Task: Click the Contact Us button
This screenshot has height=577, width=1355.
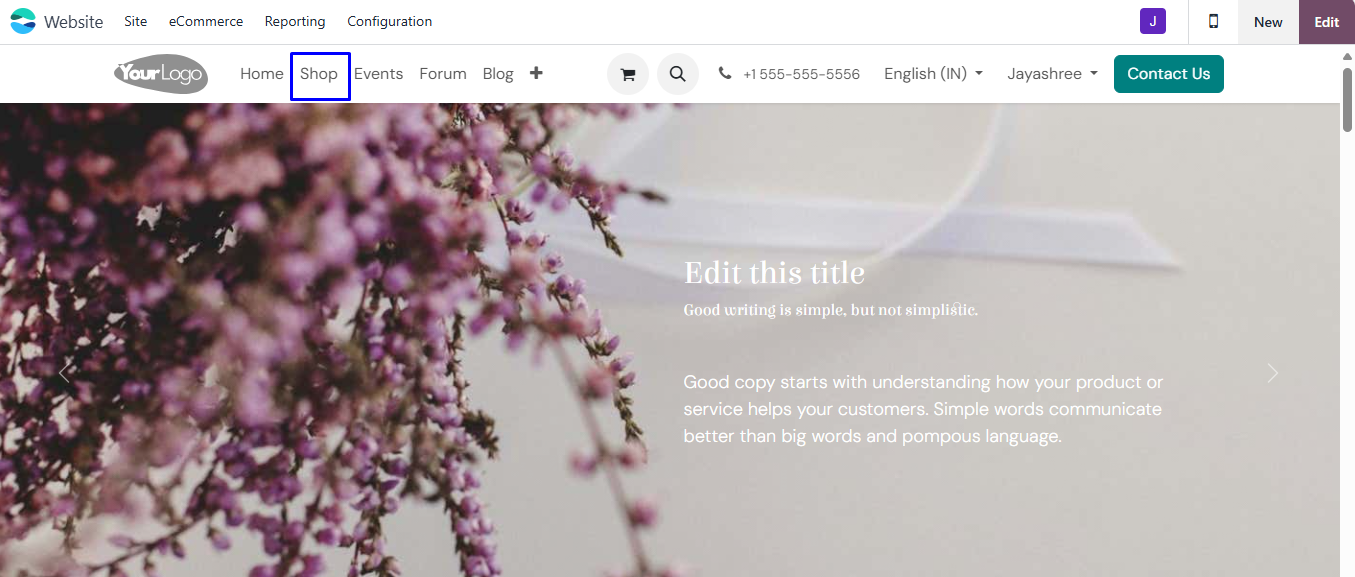Action: (x=1169, y=74)
